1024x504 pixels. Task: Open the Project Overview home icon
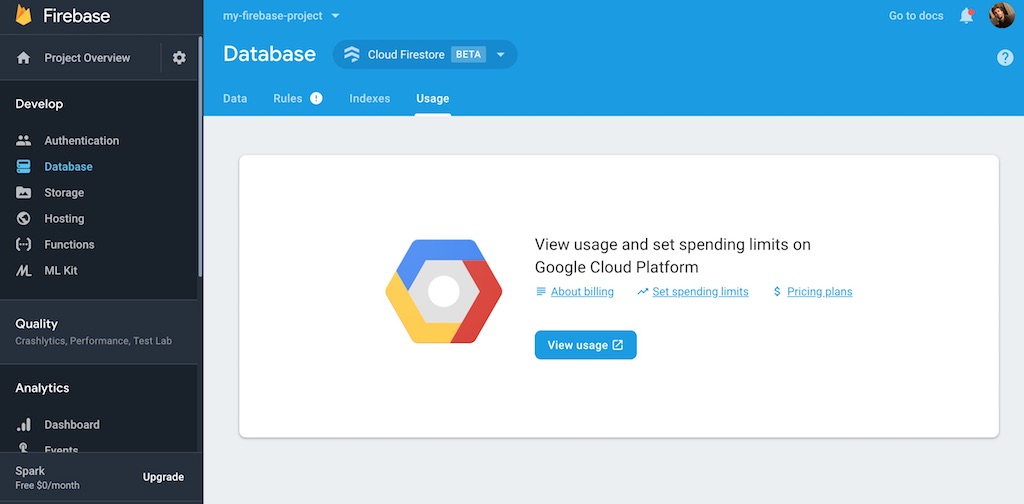24,58
